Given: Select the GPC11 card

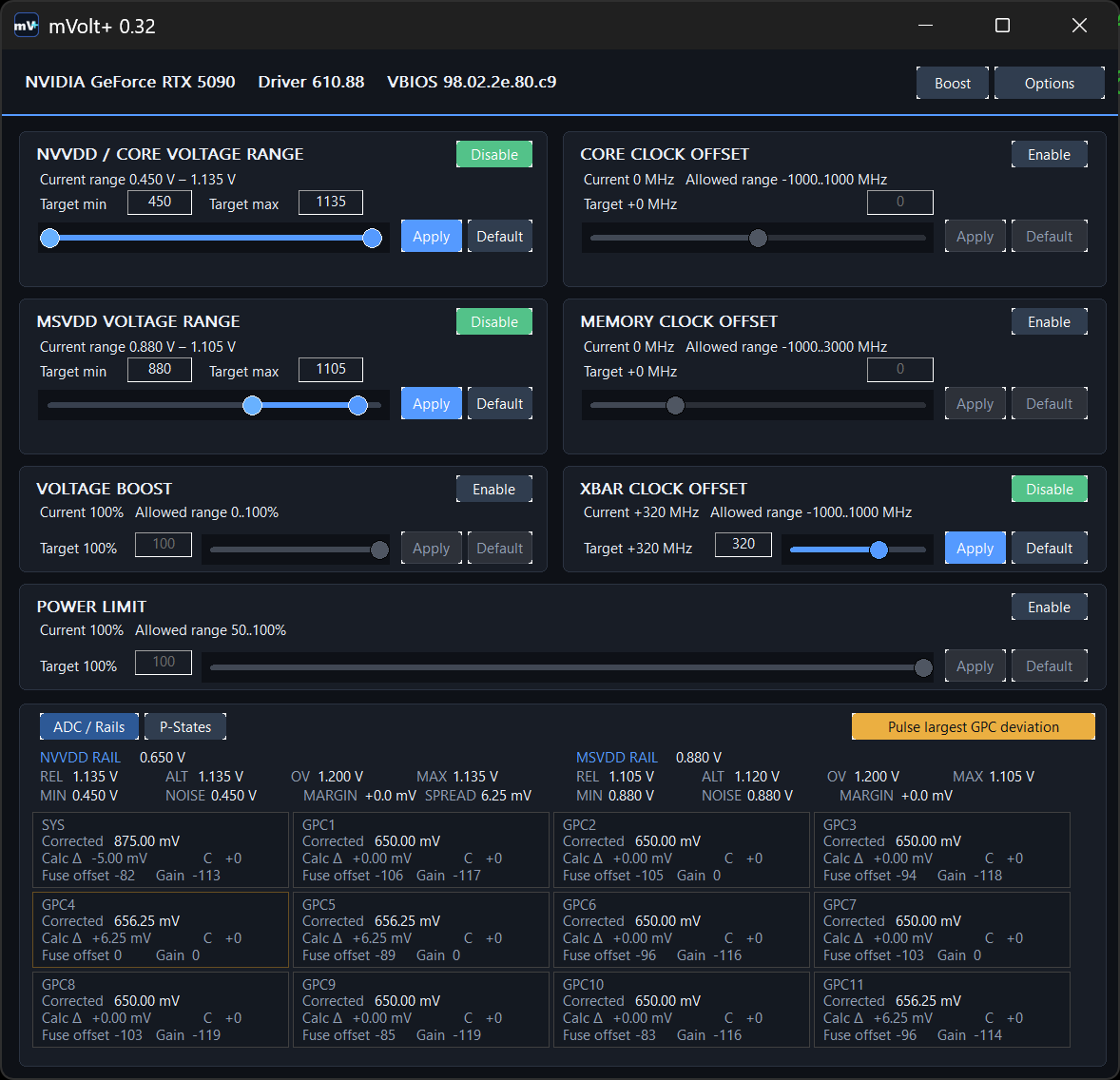Looking at the screenshot, I should pyautogui.click(x=942, y=1010).
